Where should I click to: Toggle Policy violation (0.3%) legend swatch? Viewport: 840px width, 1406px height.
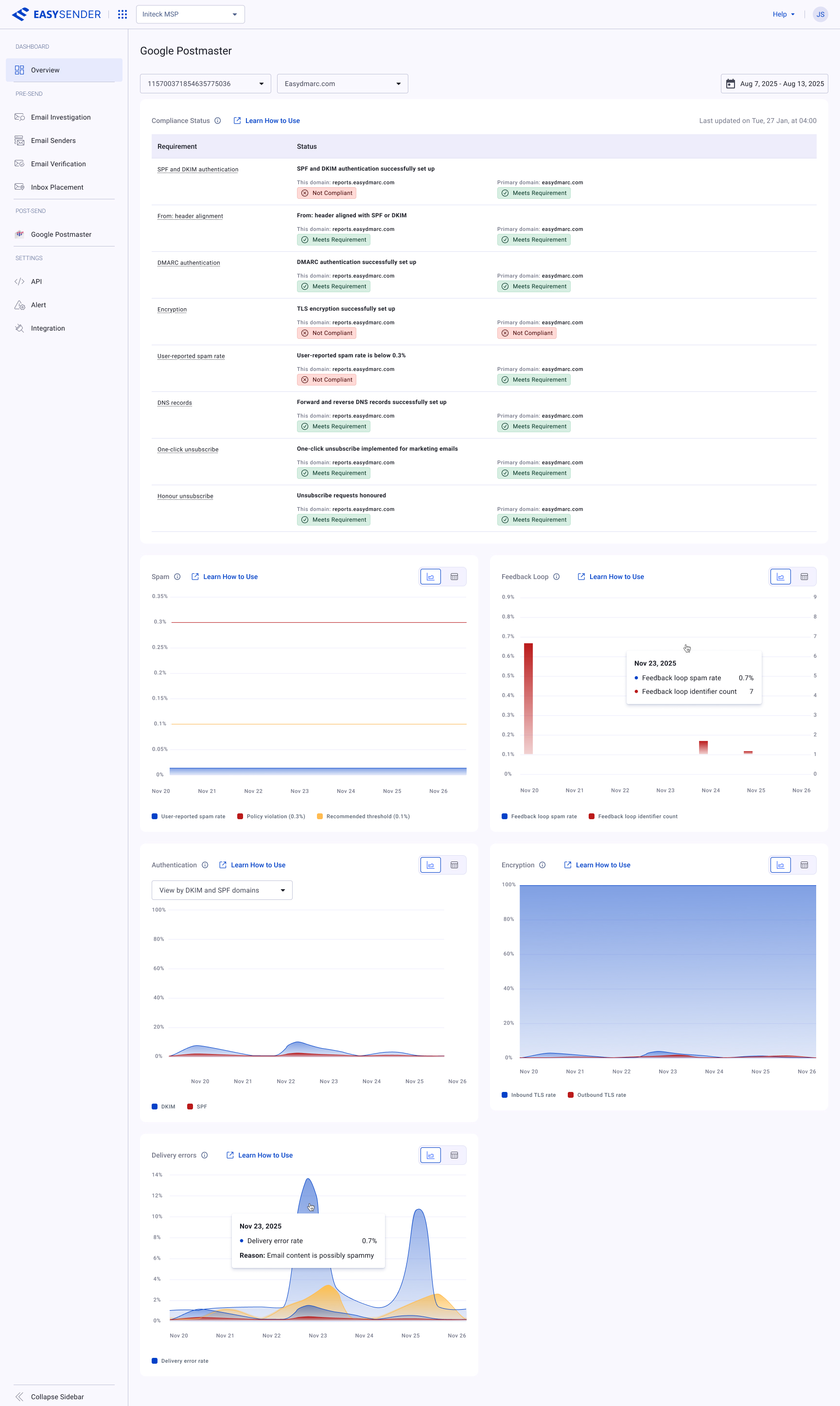pos(240,816)
